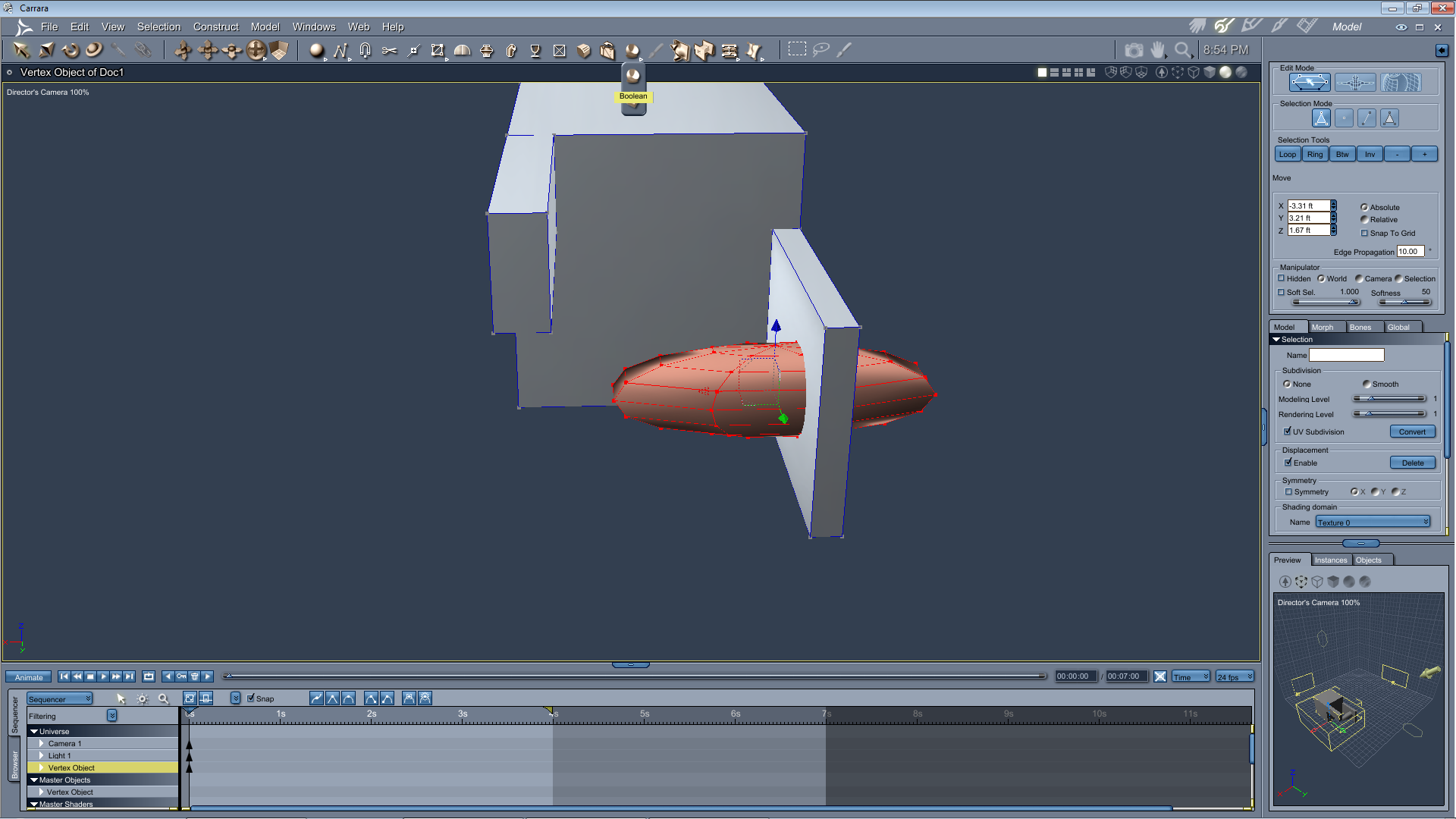Enable the Snap To Grid checkbox
The width and height of the screenshot is (1456, 819).
pyautogui.click(x=1365, y=234)
